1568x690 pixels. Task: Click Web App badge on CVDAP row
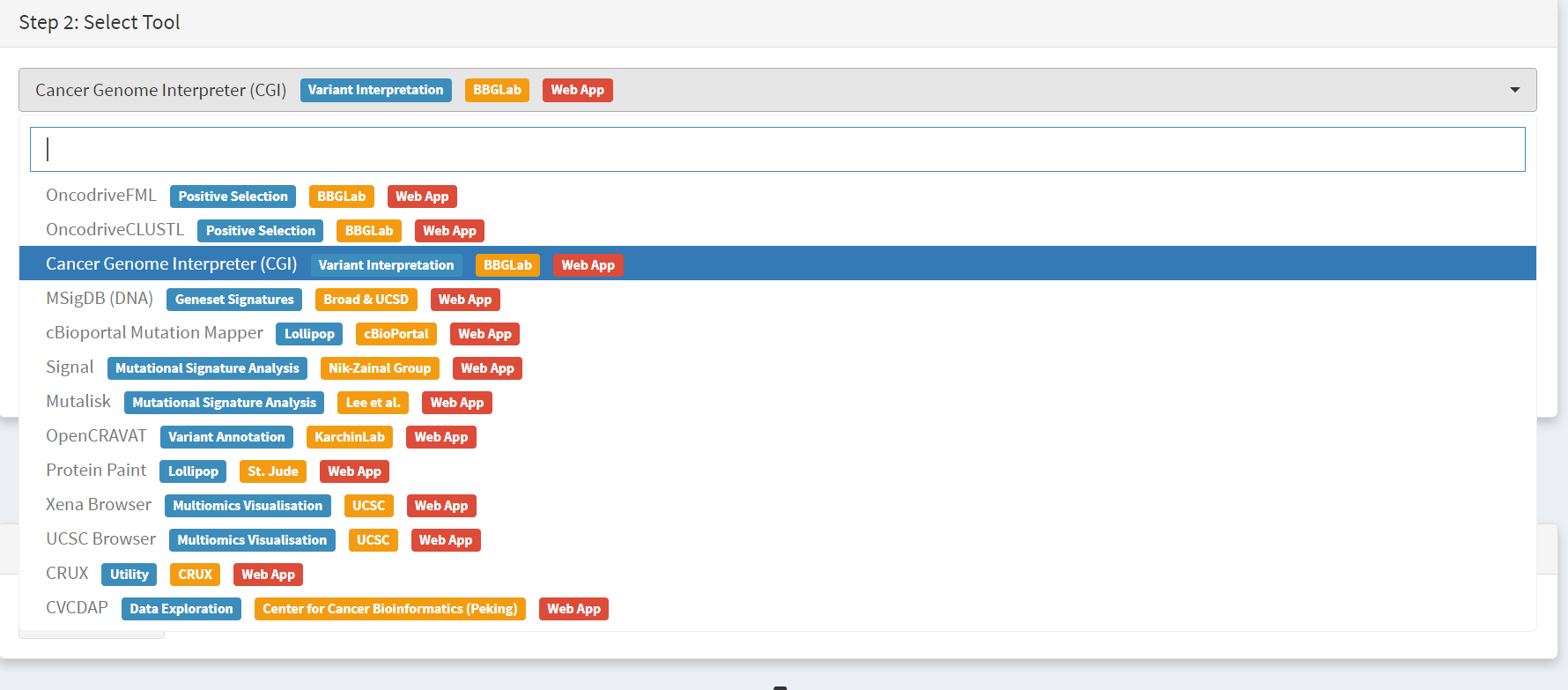[x=573, y=609]
